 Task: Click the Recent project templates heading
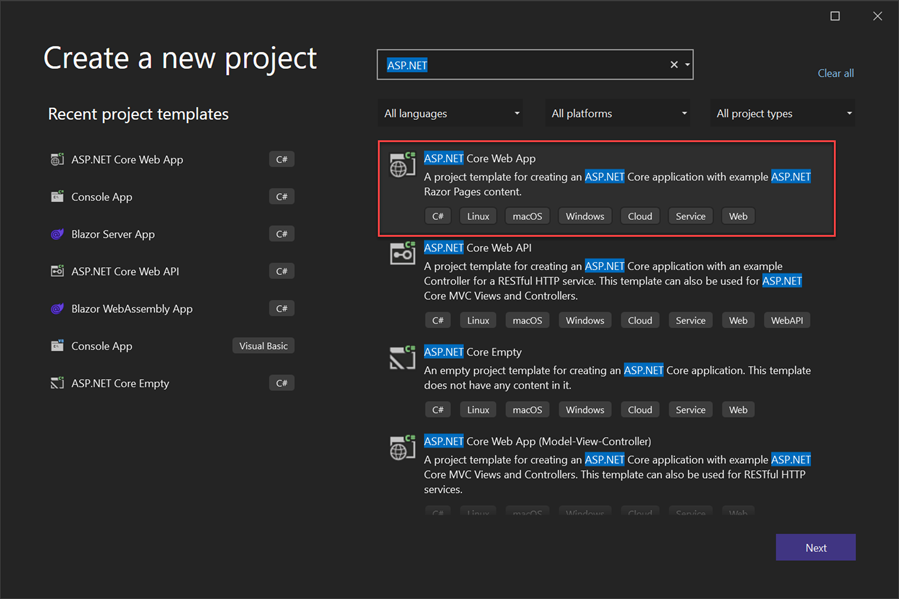tap(138, 114)
